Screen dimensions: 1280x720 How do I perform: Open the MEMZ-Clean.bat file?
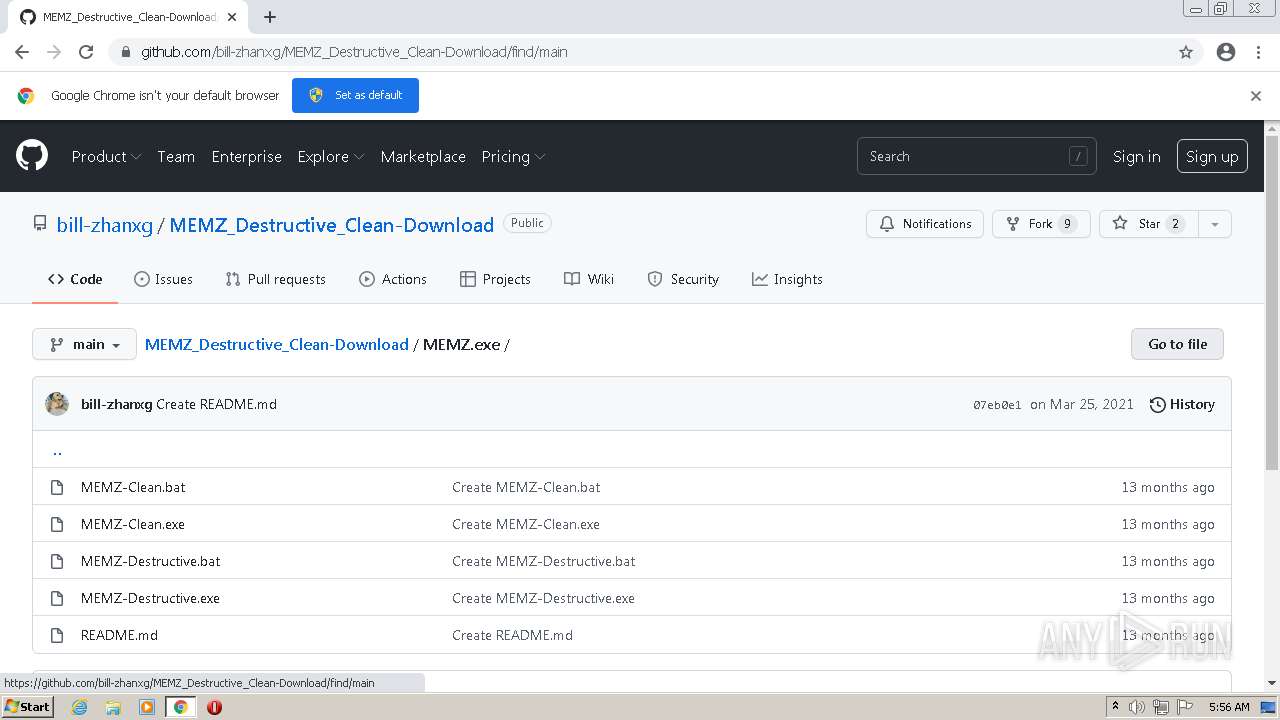[133, 487]
